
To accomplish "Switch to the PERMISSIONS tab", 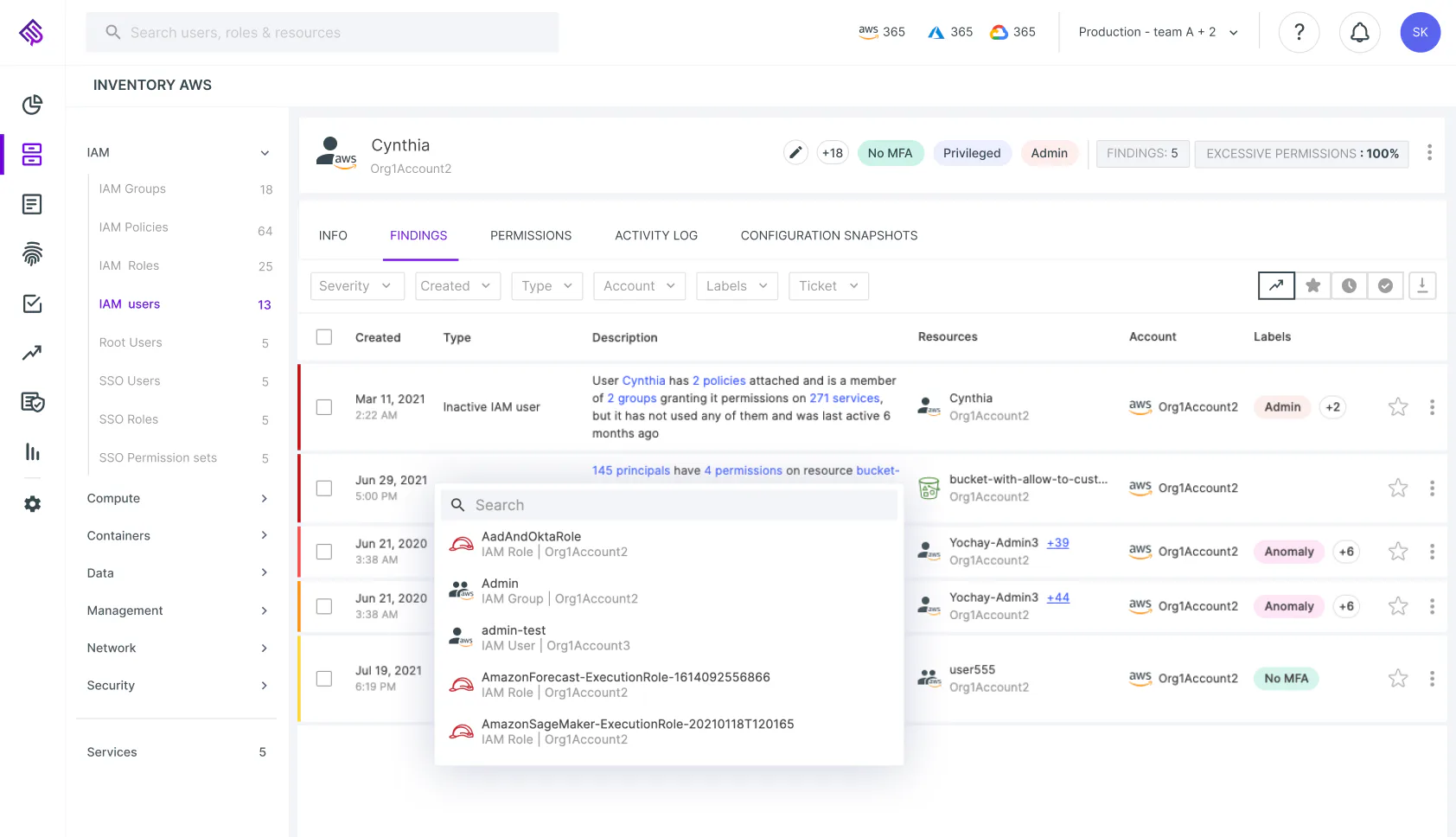I will [x=531, y=235].
